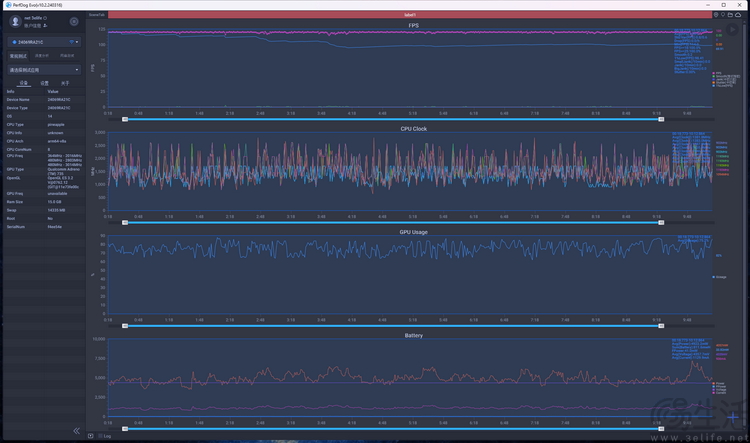The width and height of the screenshot is (750, 443).
Task: Click the blue plus button at bottom right
Action: click(733, 416)
